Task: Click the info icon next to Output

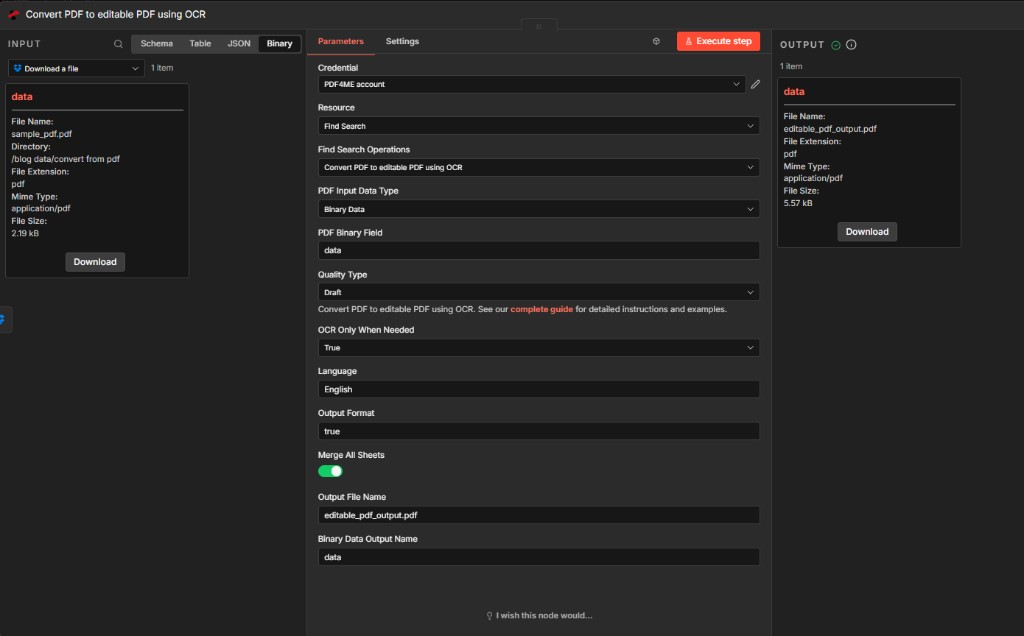Action: 851,45
